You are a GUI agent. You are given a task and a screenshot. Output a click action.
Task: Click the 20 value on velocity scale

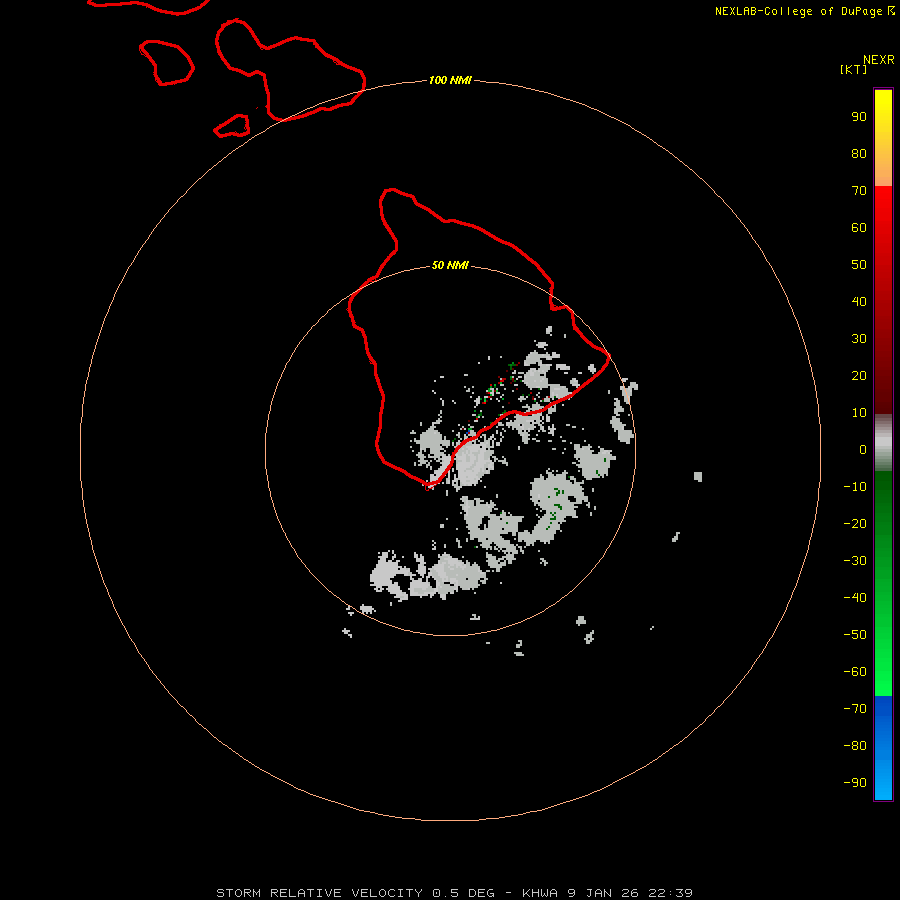859,376
